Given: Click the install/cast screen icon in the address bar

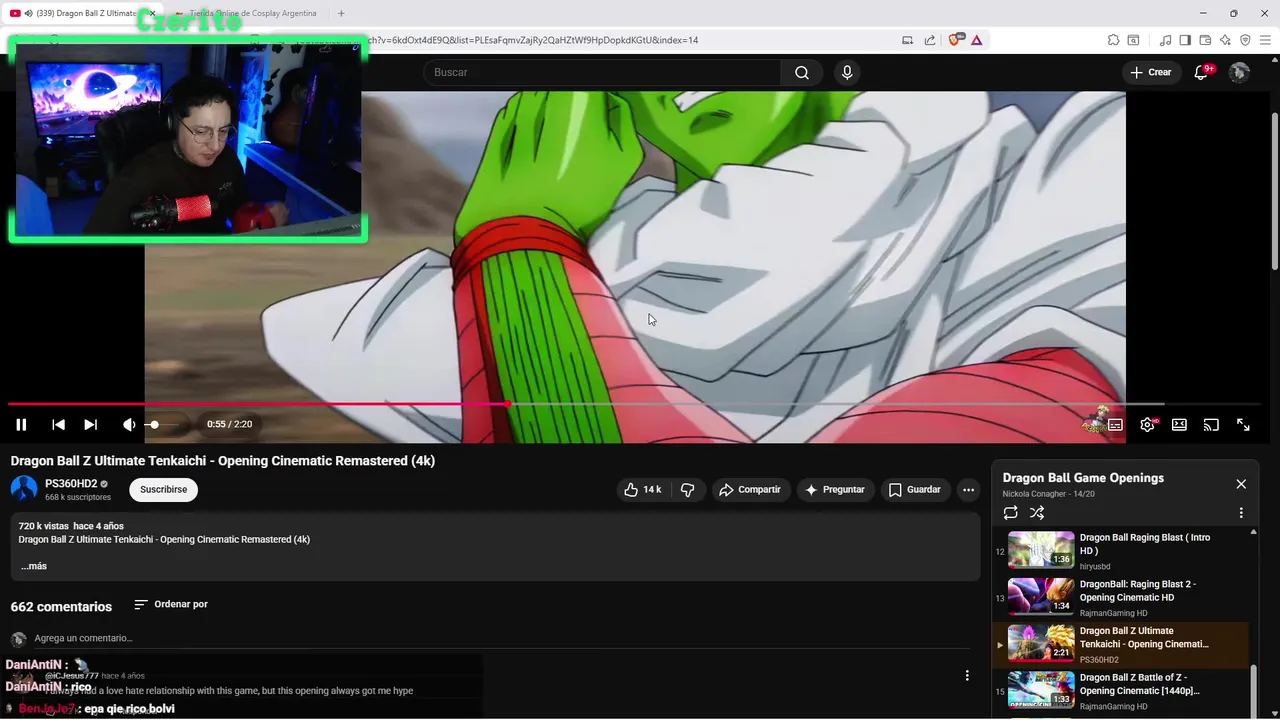Looking at the screenshot, I should tap(907, 40).
